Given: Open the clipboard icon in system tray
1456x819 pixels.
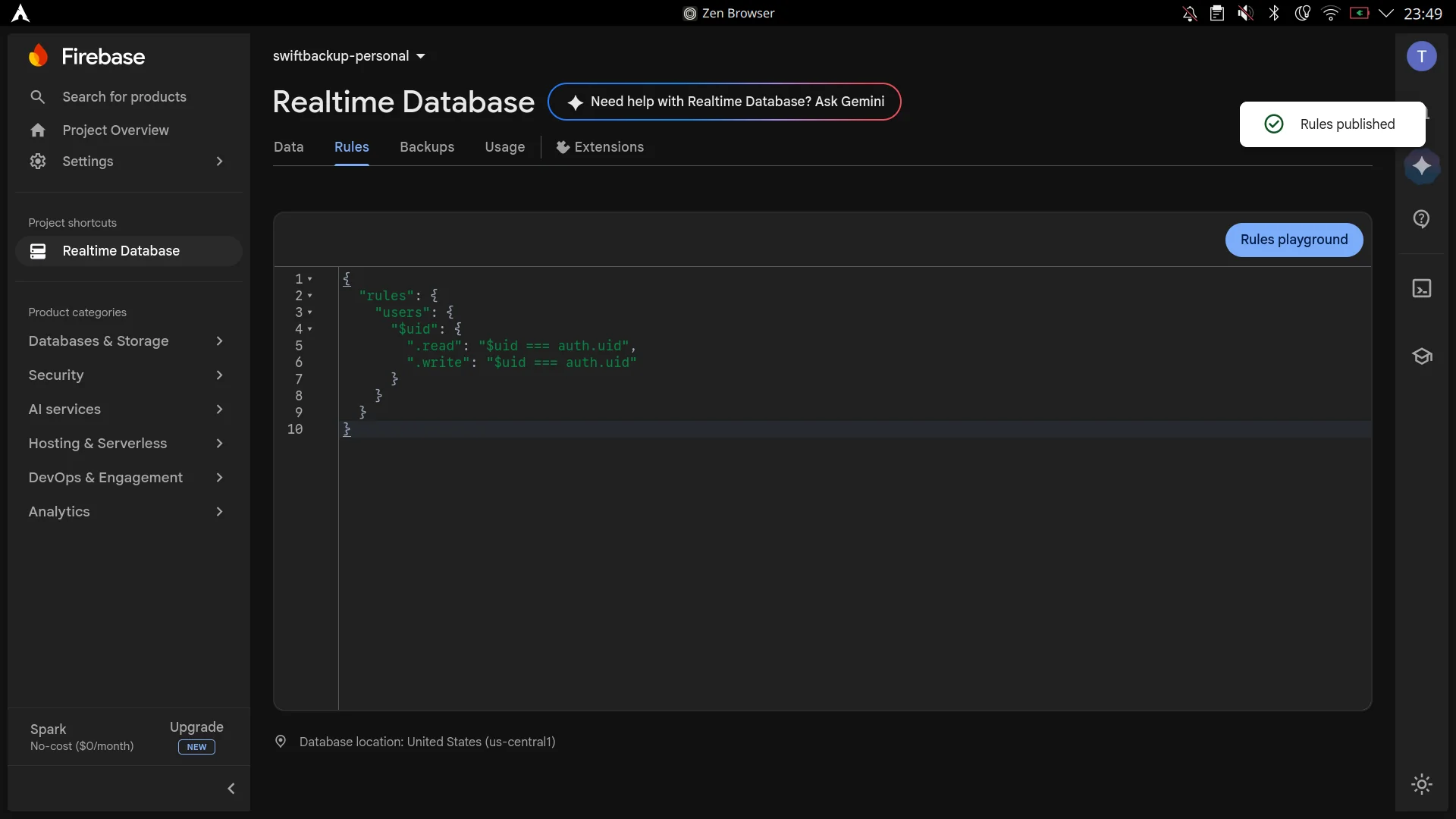Looking at the screenshot, I should click(x=1217, y=14).
